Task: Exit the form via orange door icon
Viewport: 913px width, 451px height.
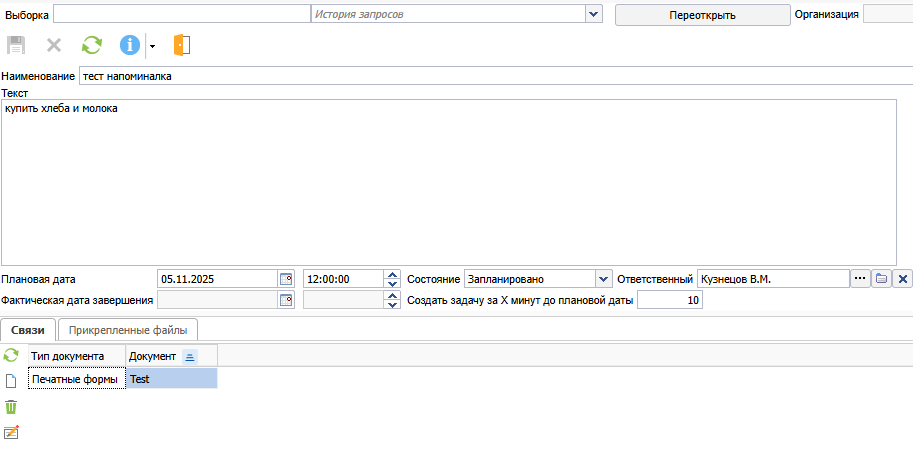Action: click(x=181, y=45)
